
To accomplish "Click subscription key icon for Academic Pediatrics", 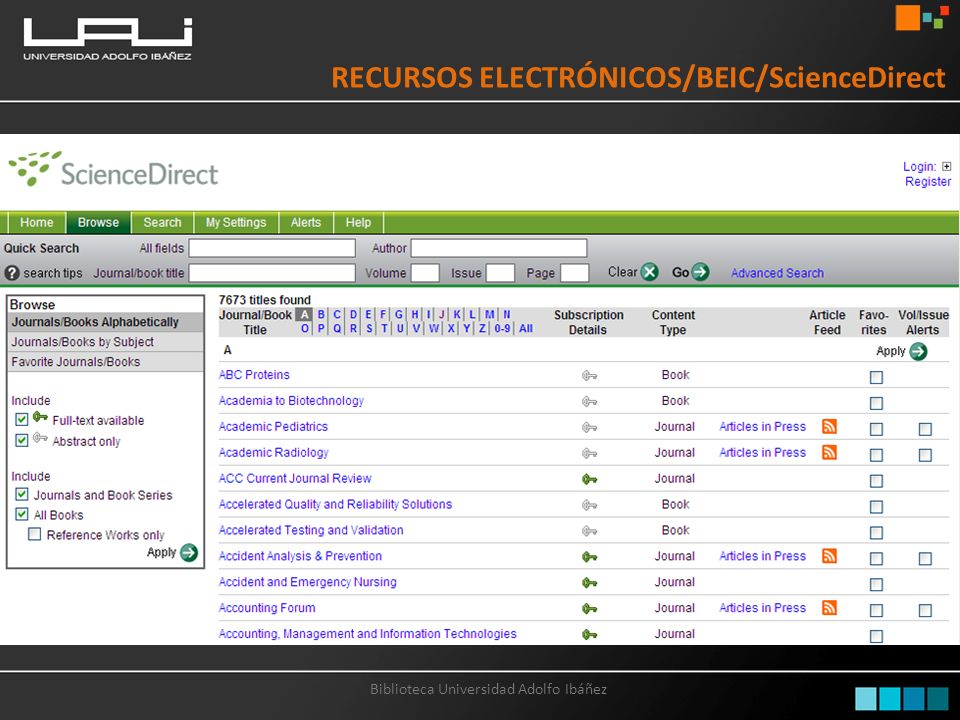I will click(590, 427).
